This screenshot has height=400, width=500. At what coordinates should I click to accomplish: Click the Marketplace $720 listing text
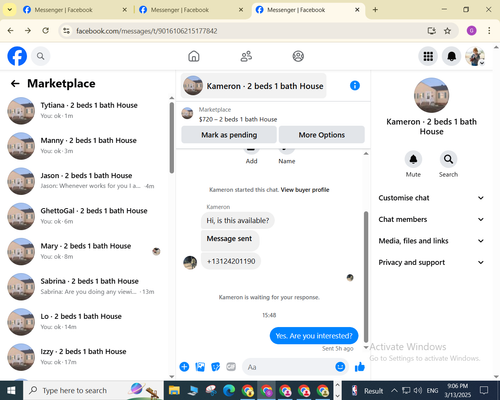point(238,119)
